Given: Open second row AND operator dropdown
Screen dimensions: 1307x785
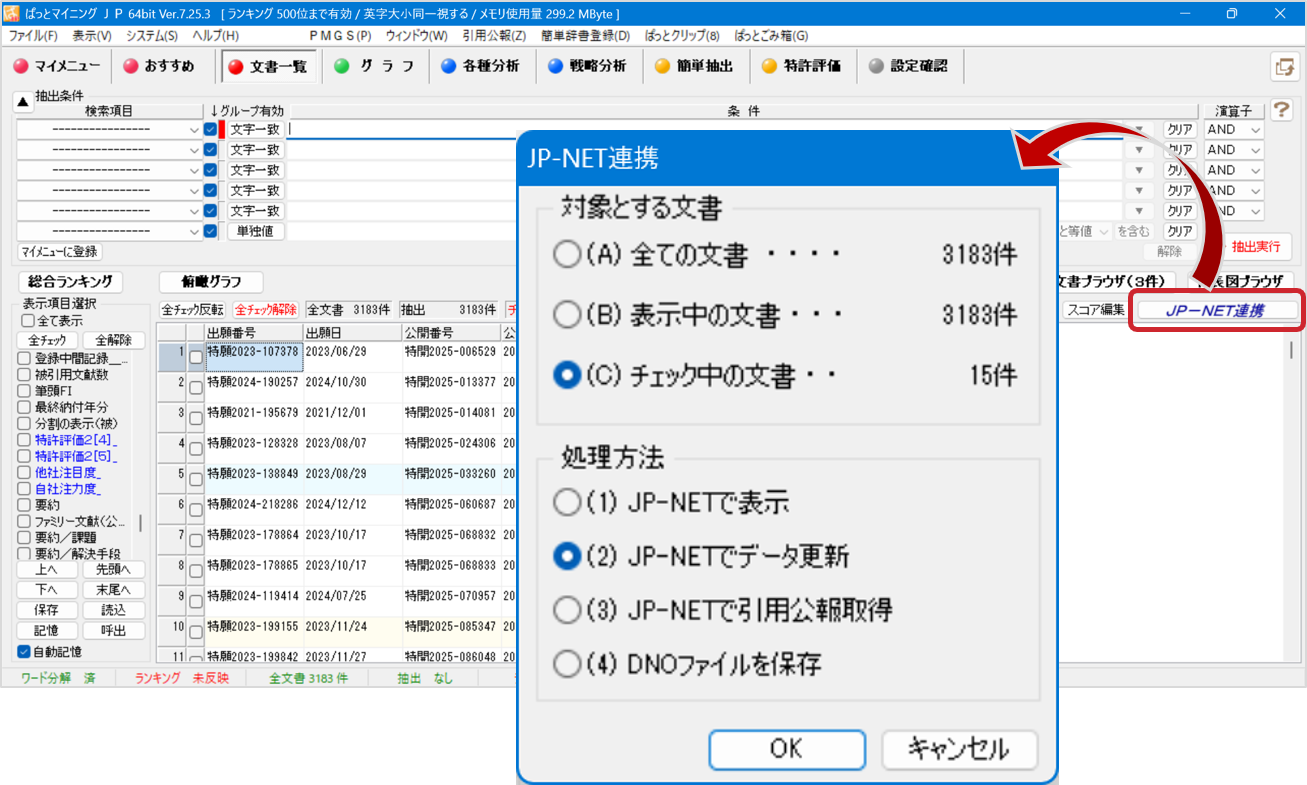Looking at the screenshot, I should tap(1234, 150).
